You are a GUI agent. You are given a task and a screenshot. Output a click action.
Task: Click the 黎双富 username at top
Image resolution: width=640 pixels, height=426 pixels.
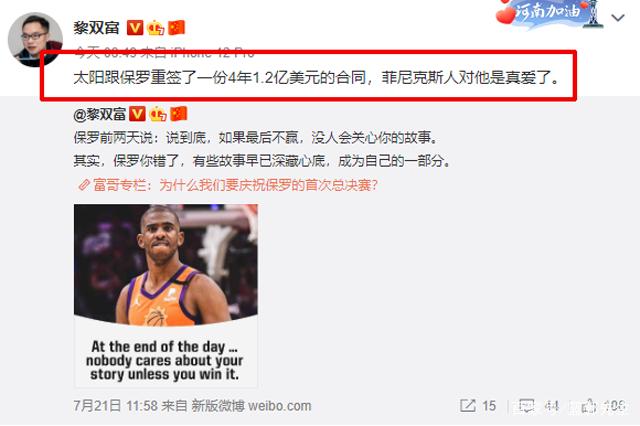[x=97, y=28]
